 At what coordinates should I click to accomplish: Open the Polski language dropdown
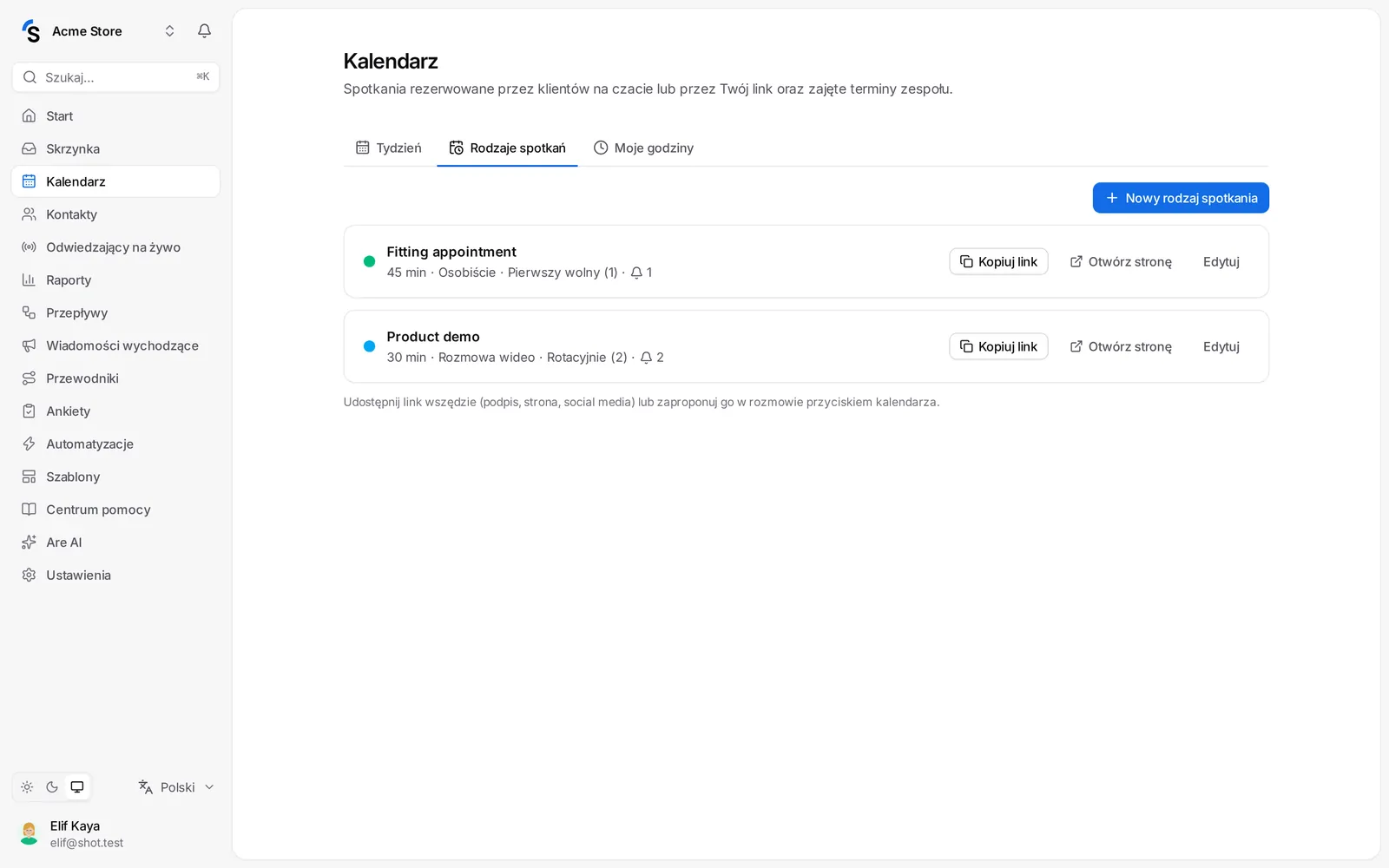point(176,787)
